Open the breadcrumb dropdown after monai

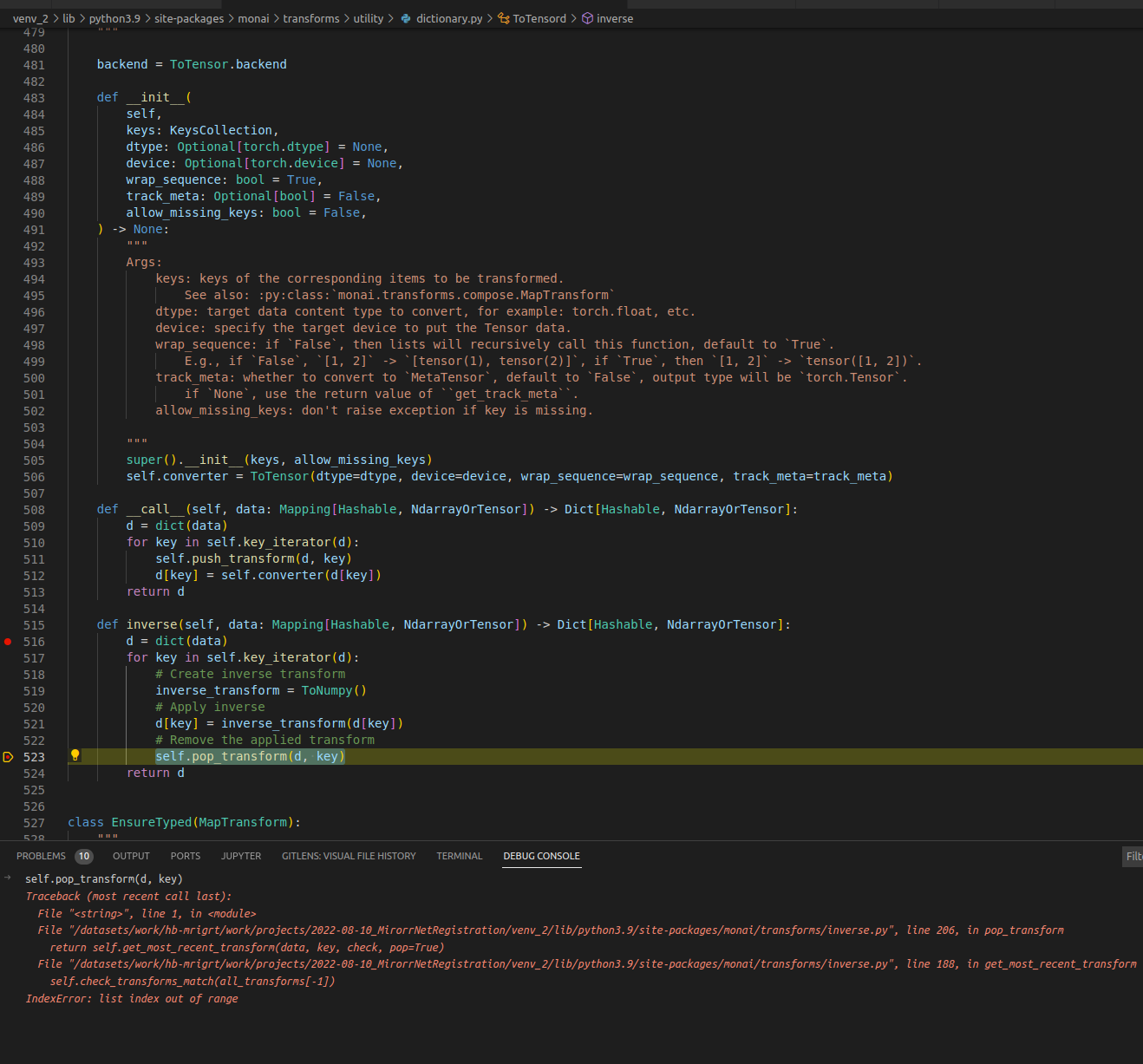click(x=275, y=18)
